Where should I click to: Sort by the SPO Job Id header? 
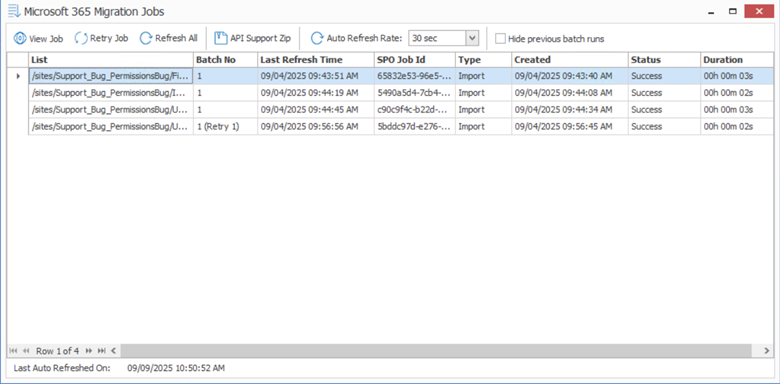pos(415,60)
